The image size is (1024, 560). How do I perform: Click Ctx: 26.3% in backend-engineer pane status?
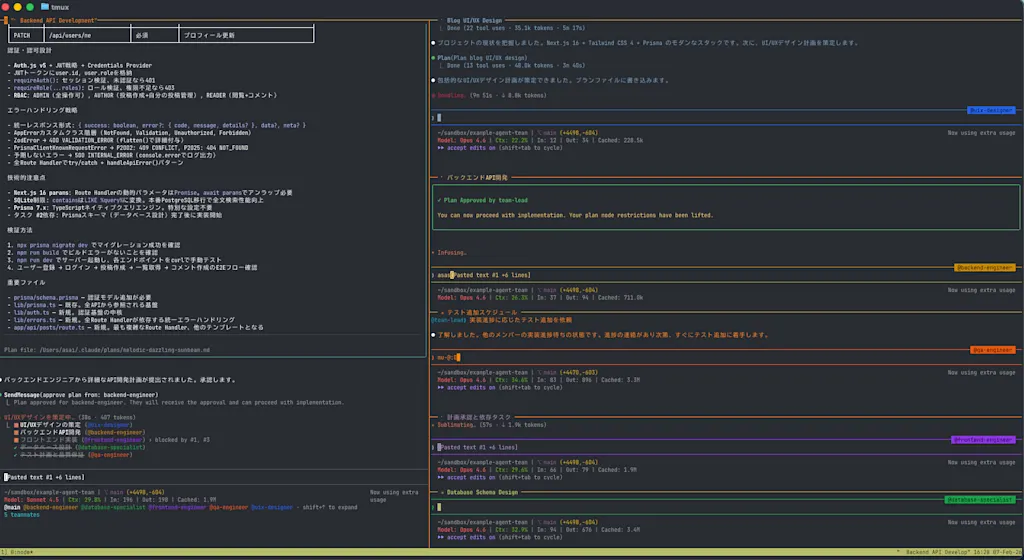click(x=511, y=298)
